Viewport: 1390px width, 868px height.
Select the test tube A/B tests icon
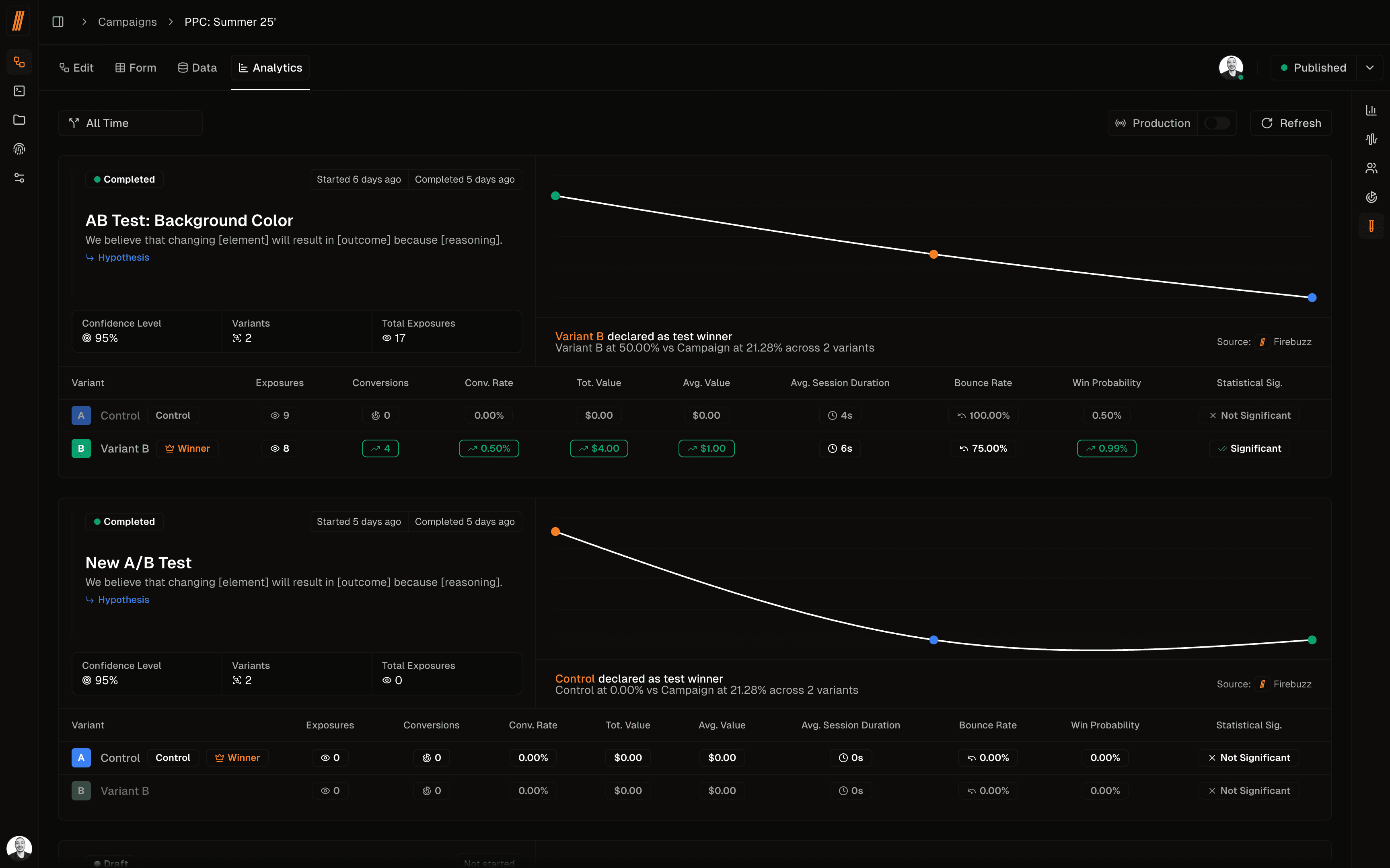[x=1371, y=226]
